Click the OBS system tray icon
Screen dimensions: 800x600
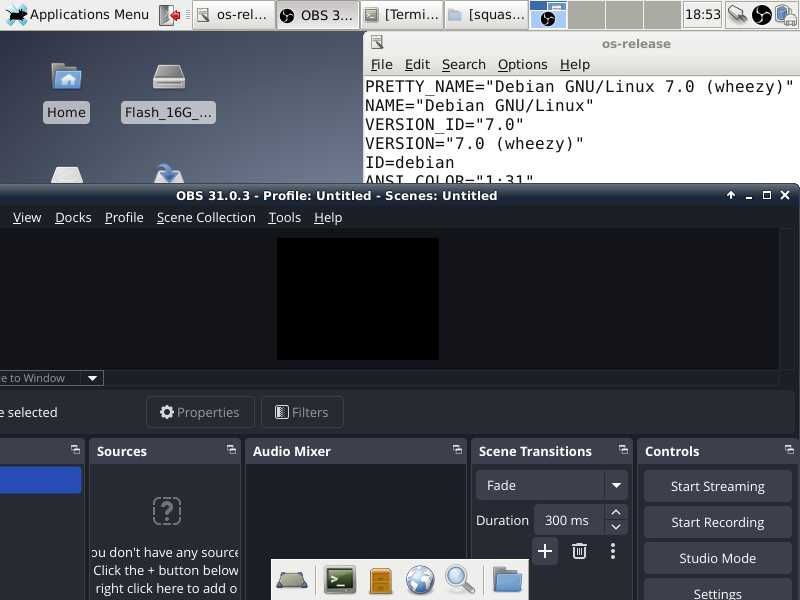click(x=762, y=15)
